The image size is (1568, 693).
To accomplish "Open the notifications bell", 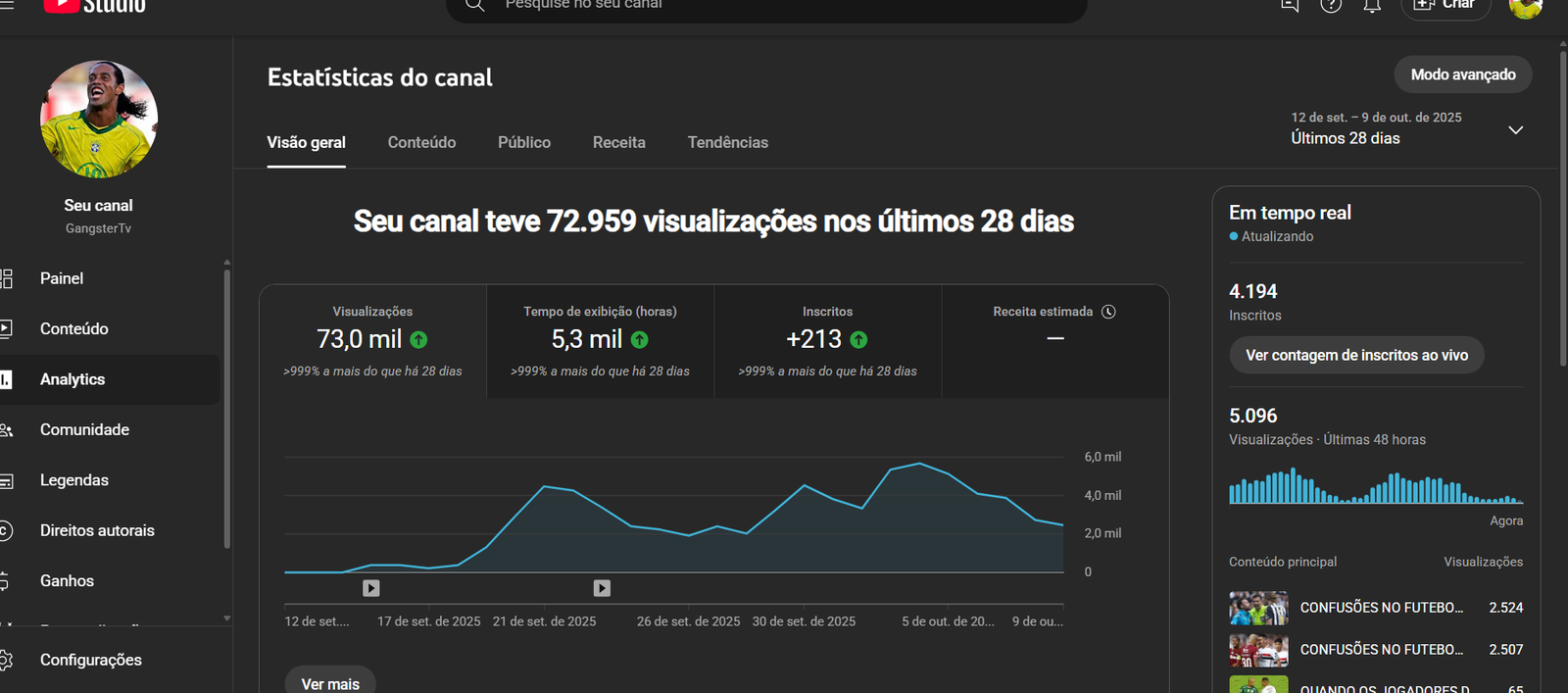I will click(x=1372, y=5).
